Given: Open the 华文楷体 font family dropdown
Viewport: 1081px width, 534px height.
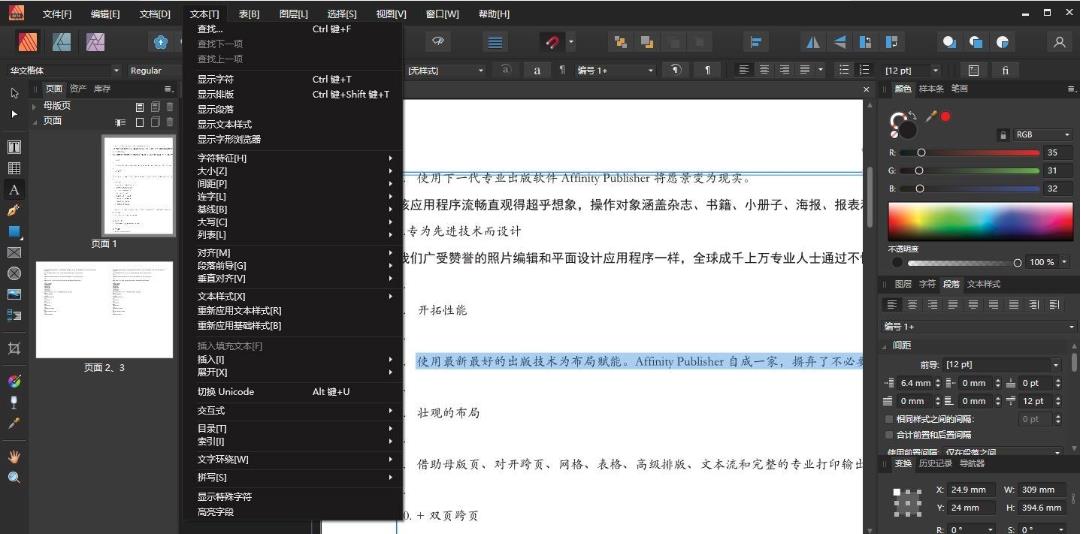Looking at the screenshot, I should point(116,71).
